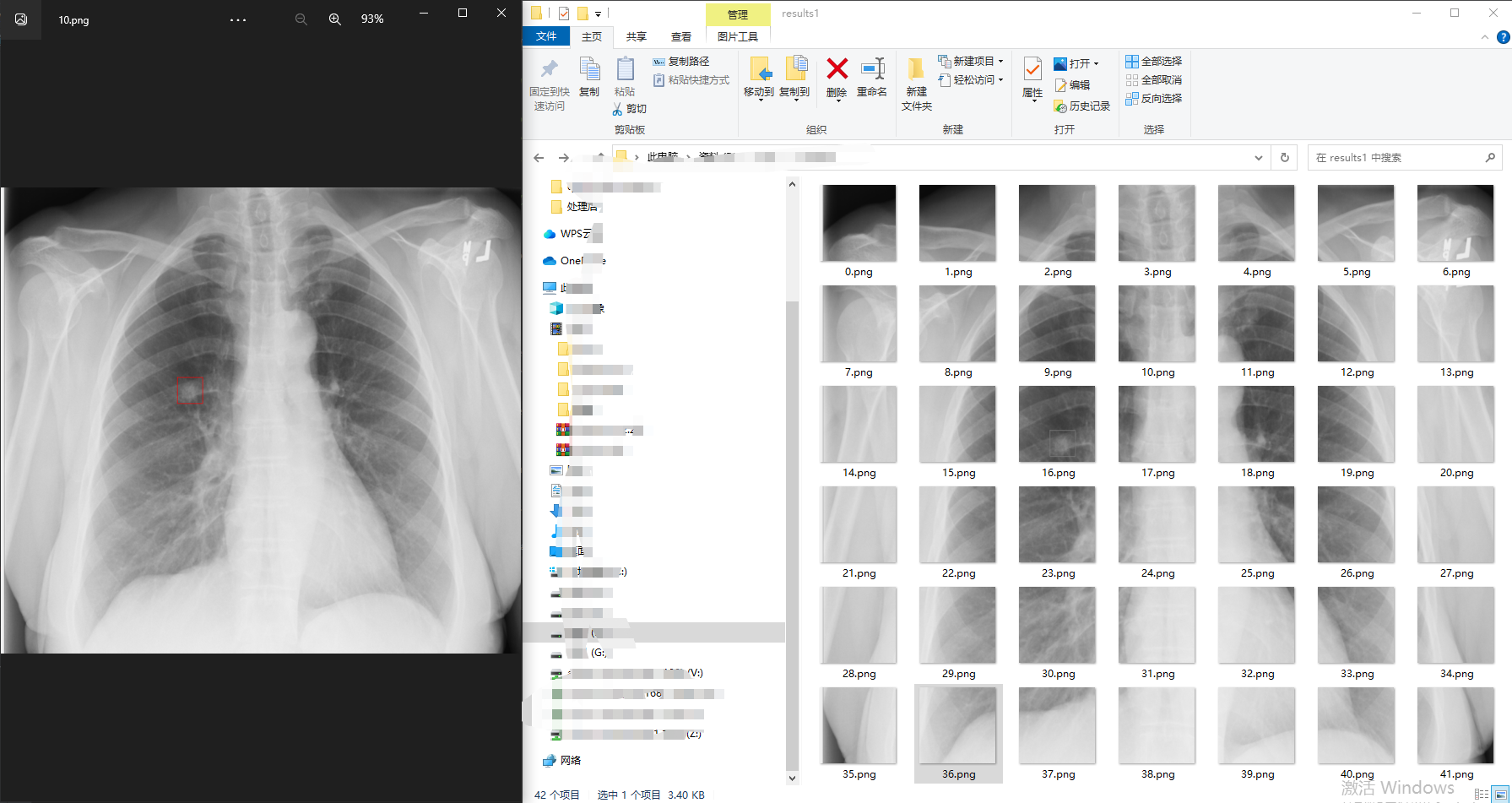Refresh the results1 folder view
1512x803 pixels.
(x=1285, y=158)
